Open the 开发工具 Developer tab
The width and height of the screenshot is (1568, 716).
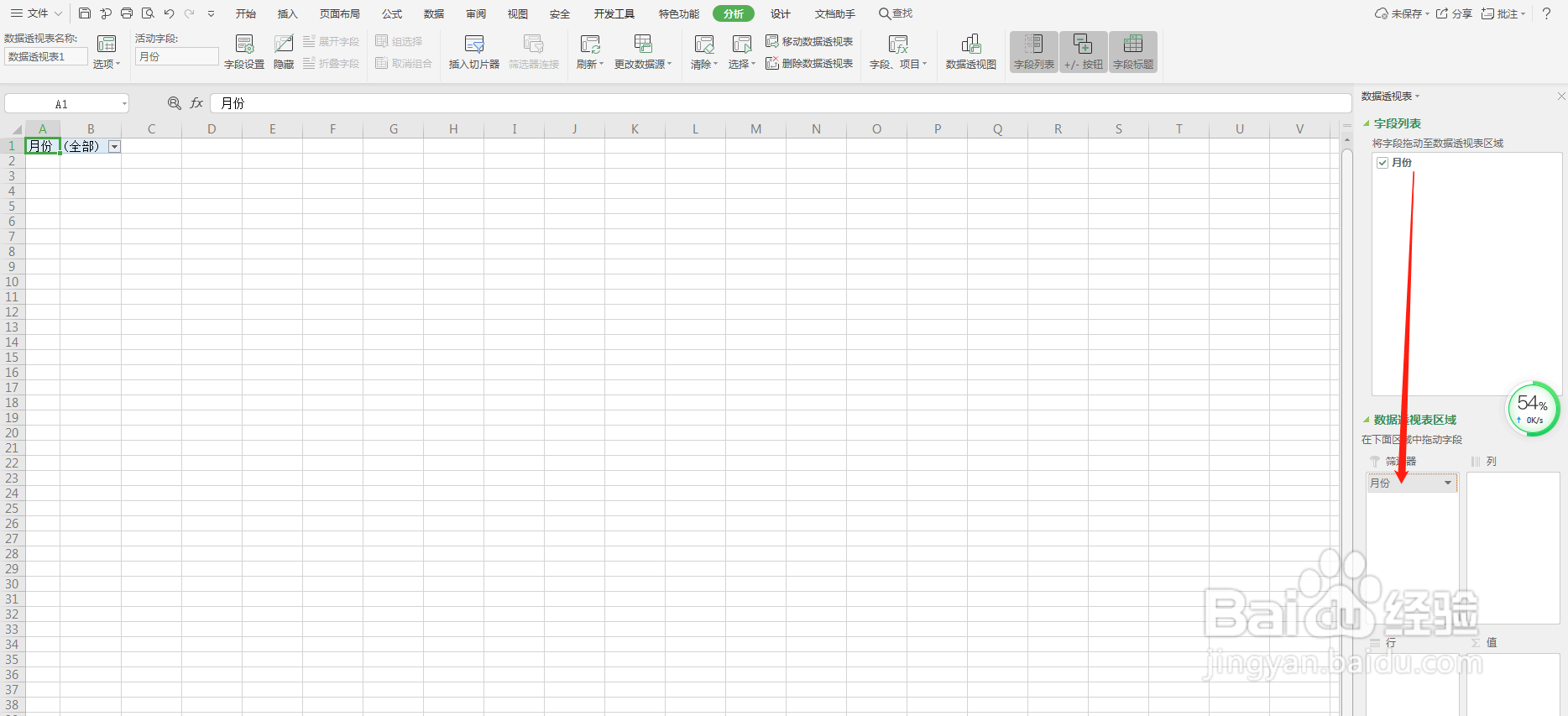pyautogui.click(x=614, y=13)
